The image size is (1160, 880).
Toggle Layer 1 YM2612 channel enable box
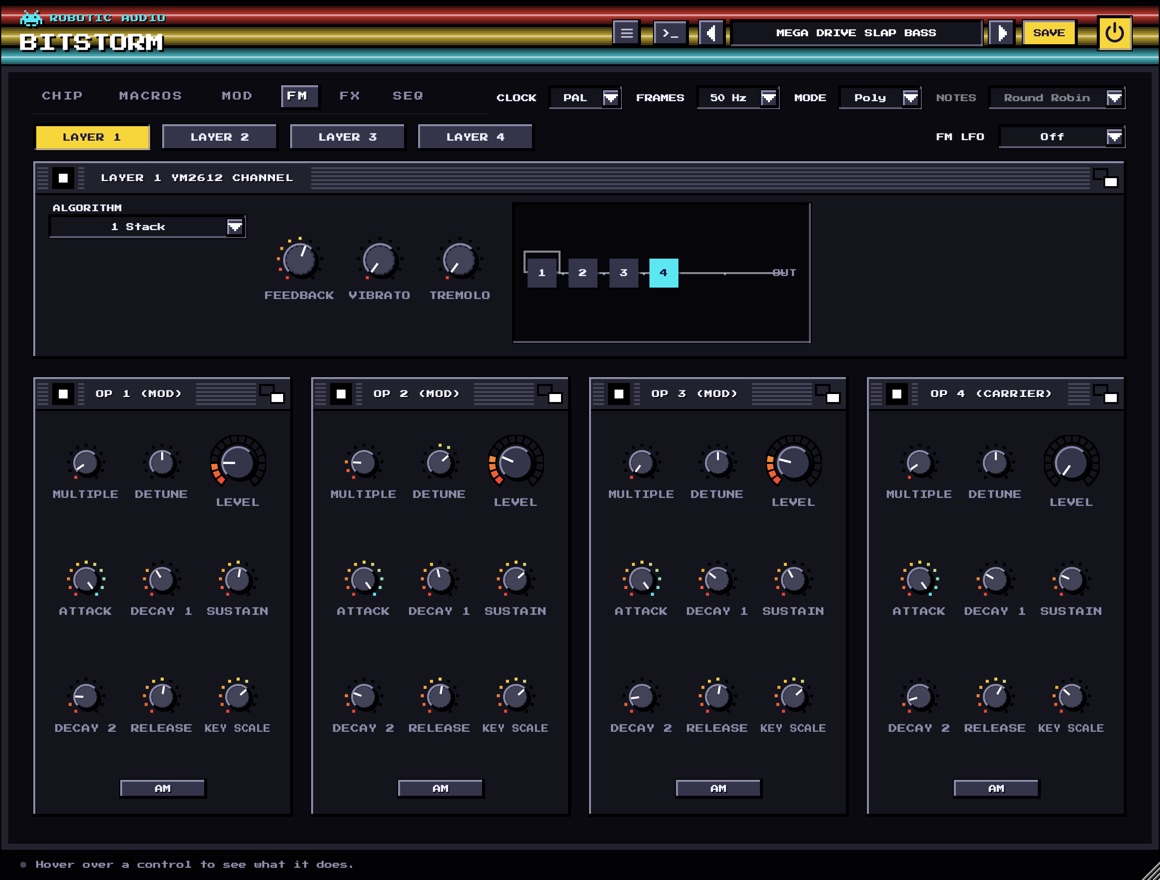coord(63,177)
